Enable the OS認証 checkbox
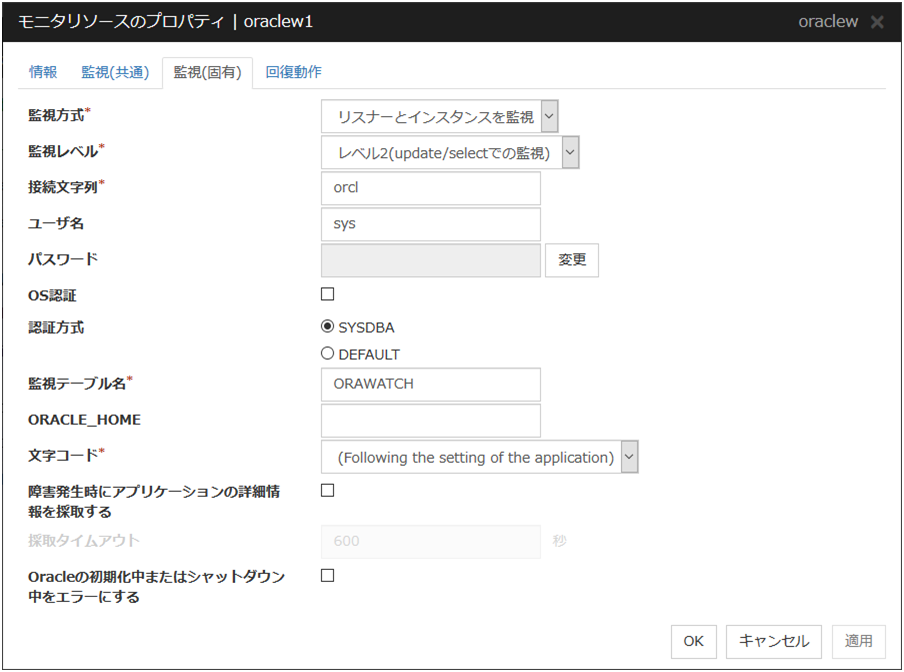 tap(327, 294)
